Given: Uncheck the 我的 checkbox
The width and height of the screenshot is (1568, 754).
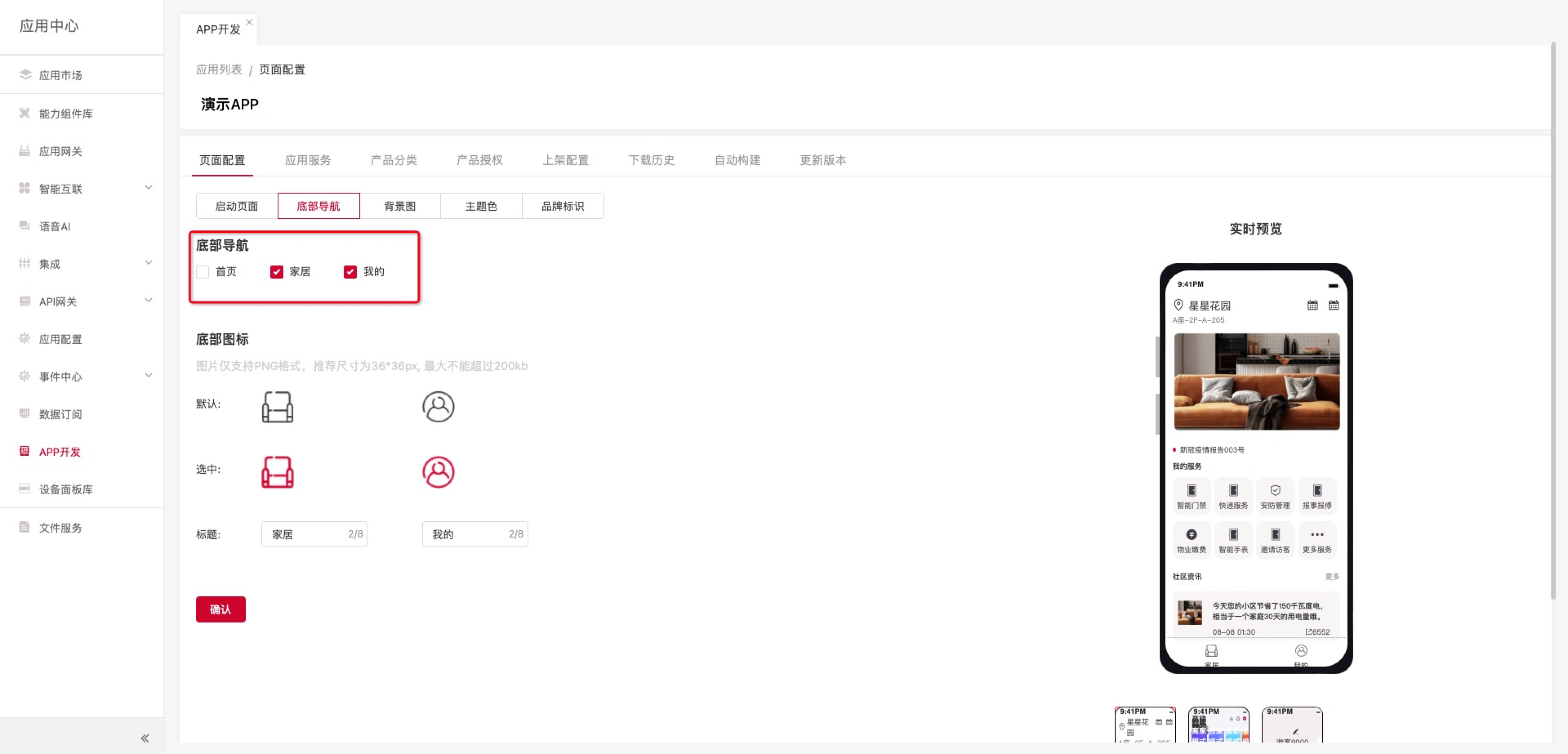Looking at the screenshot, I should (350, 272).
